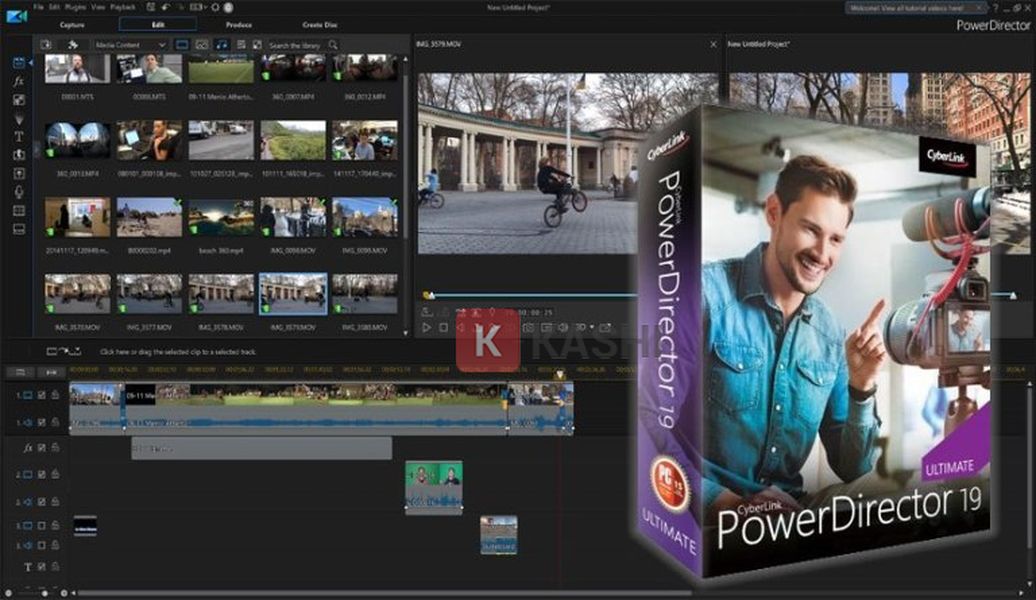Open the Voice-Over Recording microphone icon
This screenshot has width=1036, height=600.
[18, 191]
